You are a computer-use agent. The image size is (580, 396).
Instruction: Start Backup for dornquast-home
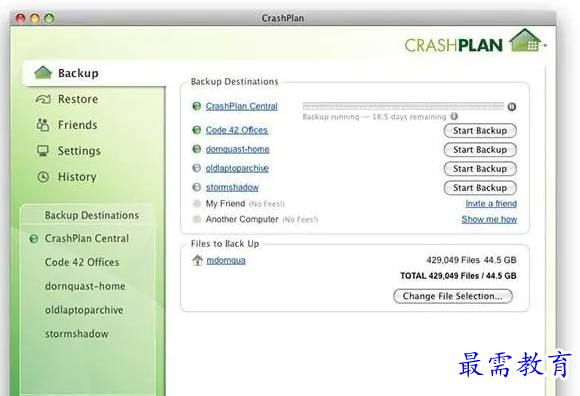click(480, 150)
